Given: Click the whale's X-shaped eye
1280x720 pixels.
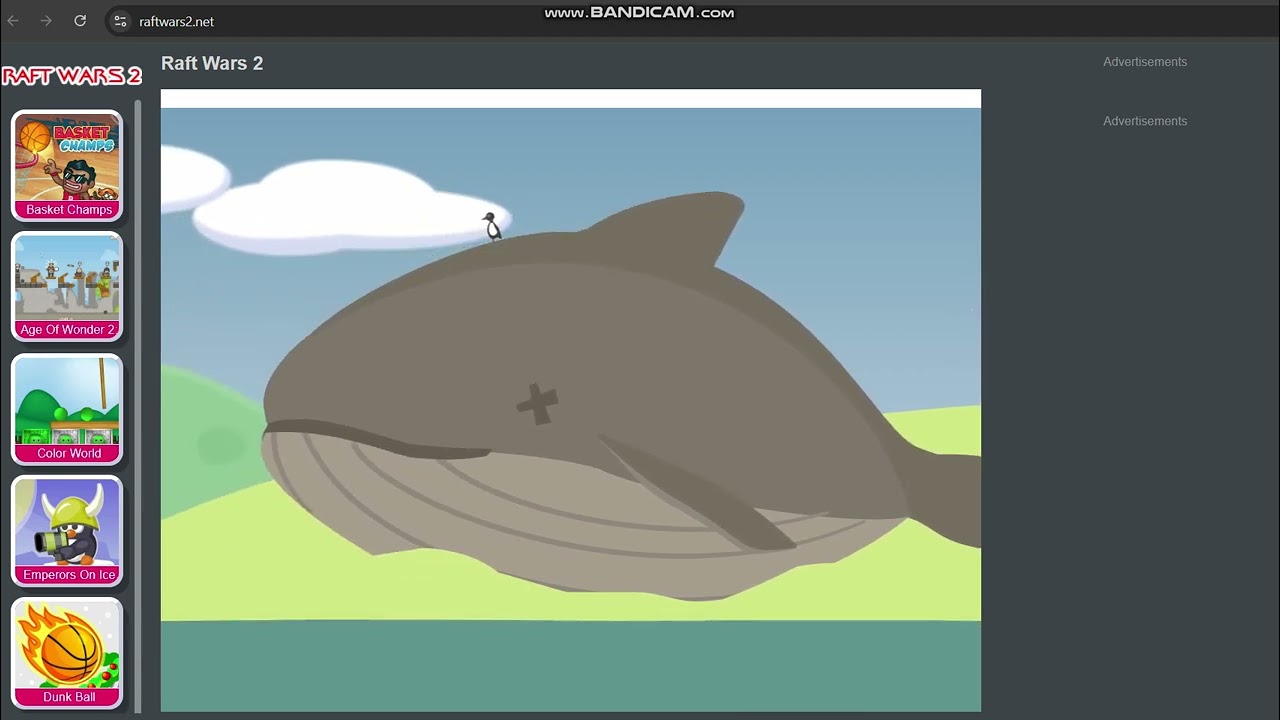Looking at the screenshot, I should click(537, 404).
